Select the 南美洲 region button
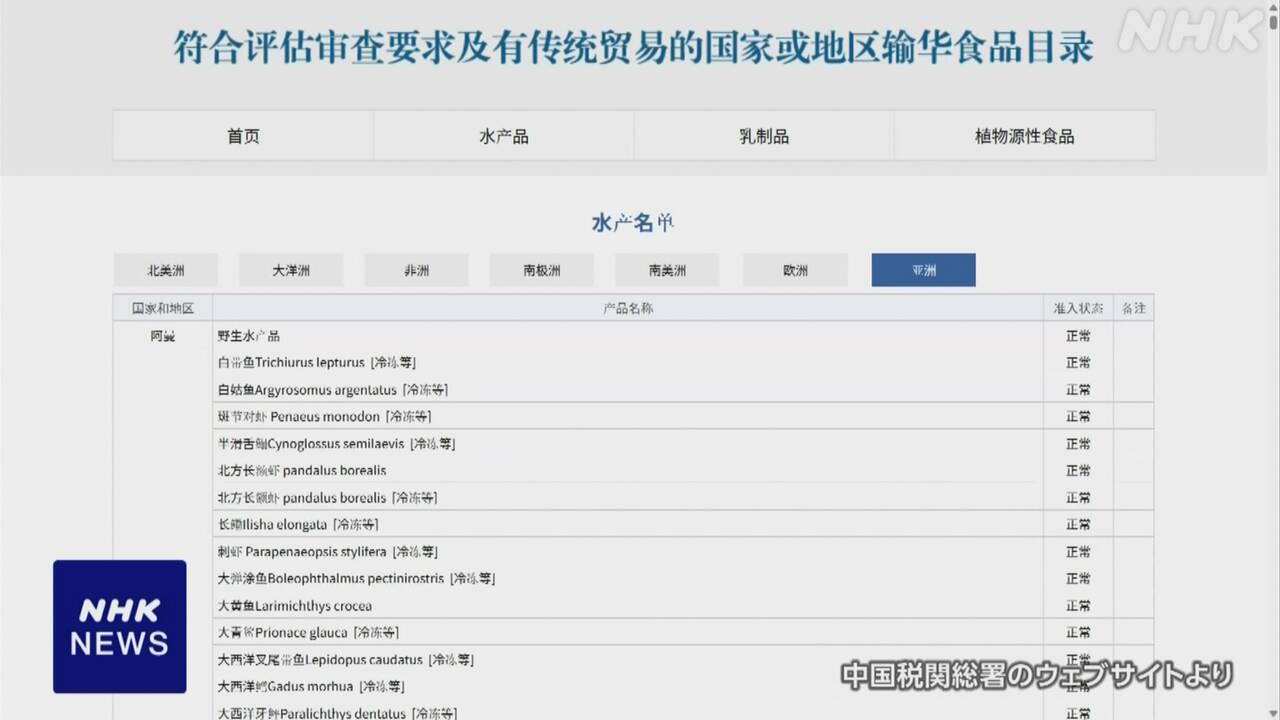 click(x=667, y=270)
